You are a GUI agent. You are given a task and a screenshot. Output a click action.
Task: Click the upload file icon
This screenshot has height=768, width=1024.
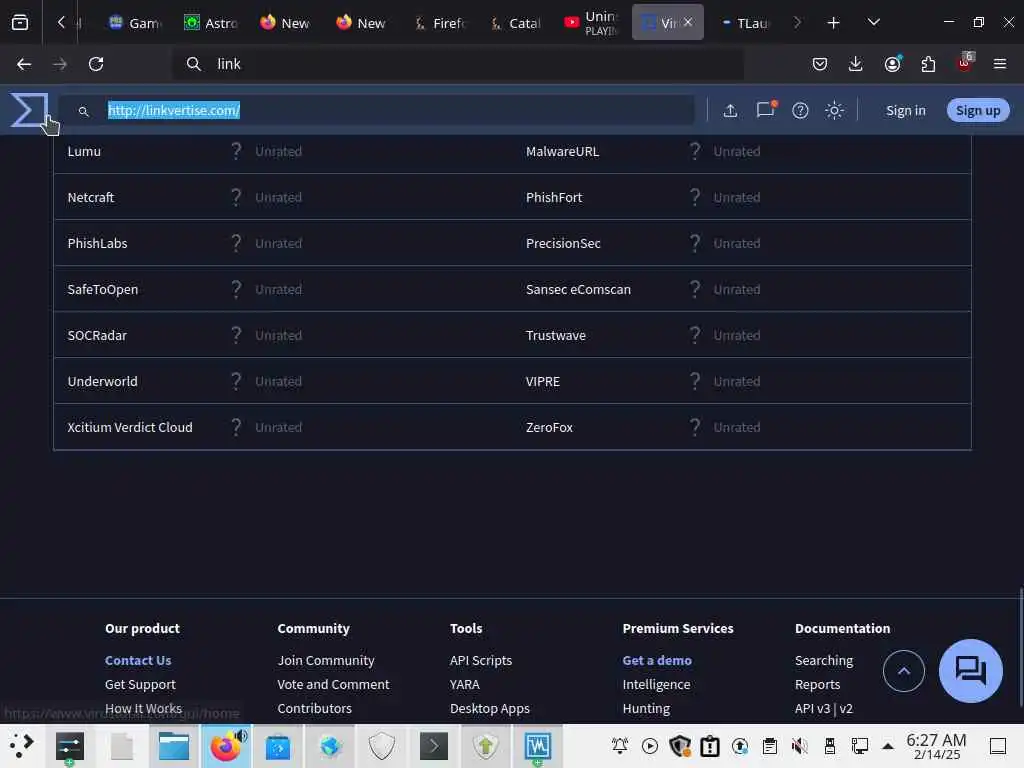click(x=730, y=110)
